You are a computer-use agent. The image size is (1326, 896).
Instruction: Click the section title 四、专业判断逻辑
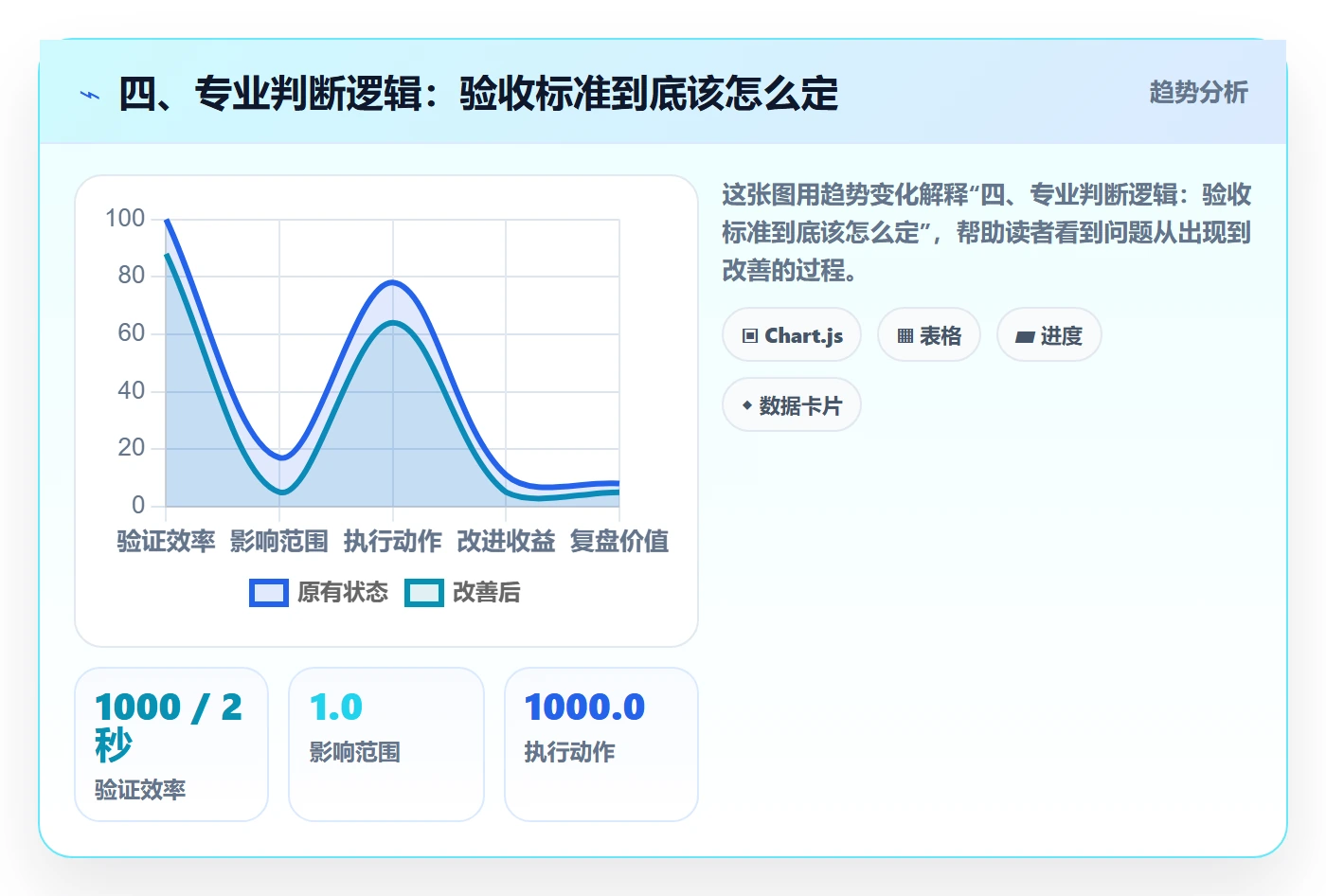point(478,94)
